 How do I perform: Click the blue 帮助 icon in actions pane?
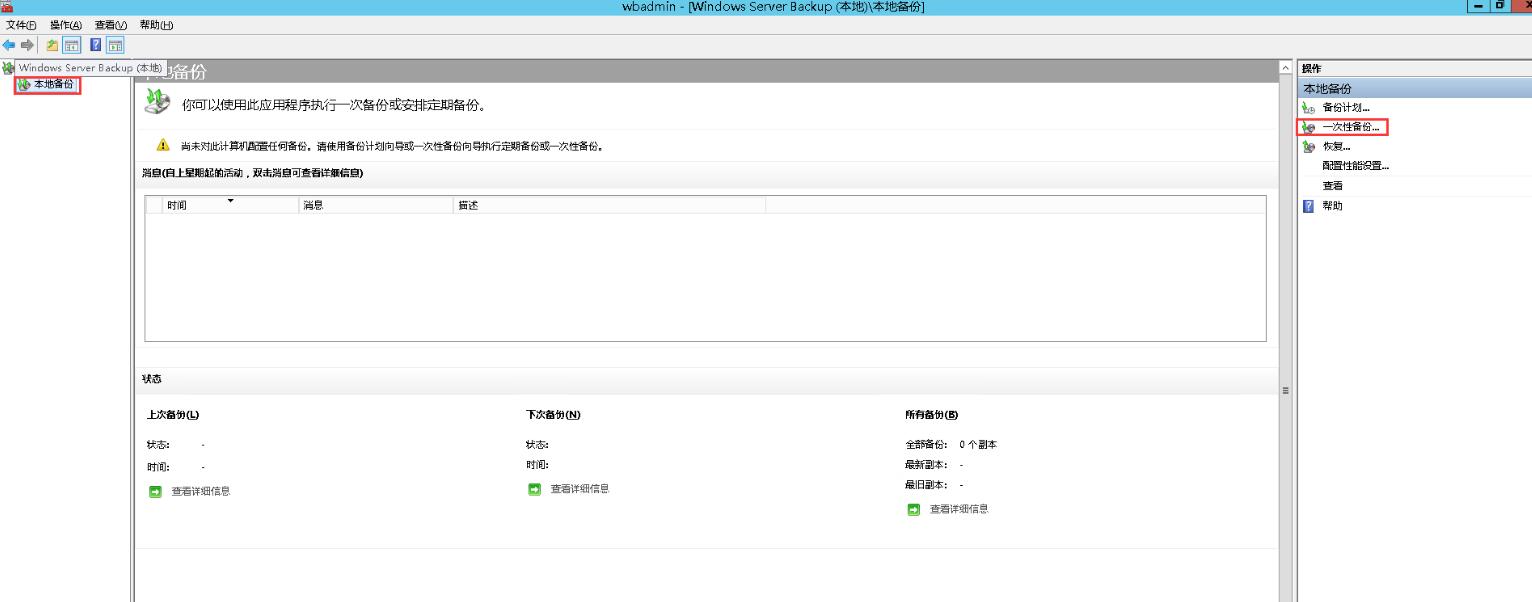point(1308,206)
